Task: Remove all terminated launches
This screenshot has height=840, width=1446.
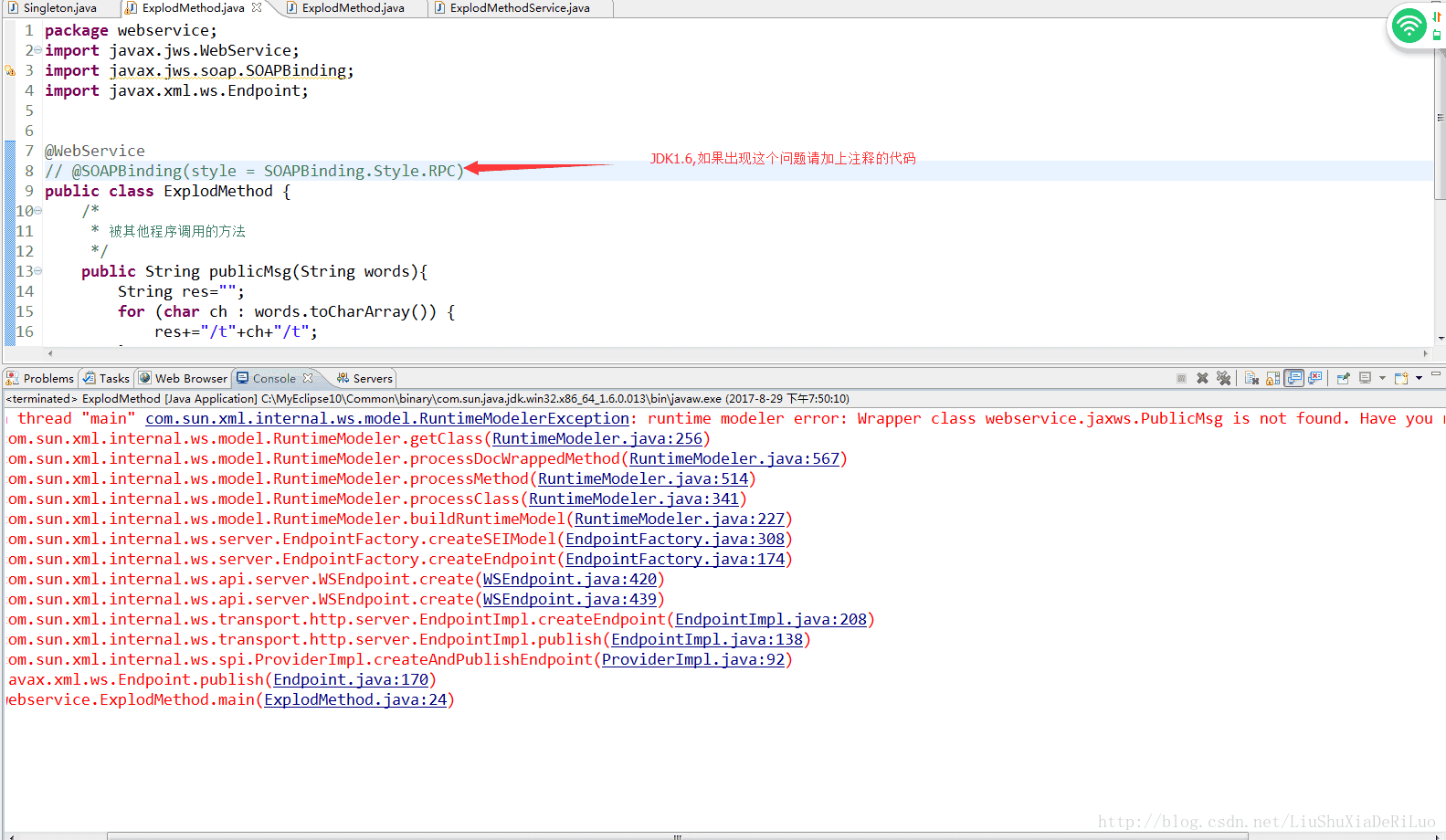Action: pyautogui.click(x=1223, y=378)
